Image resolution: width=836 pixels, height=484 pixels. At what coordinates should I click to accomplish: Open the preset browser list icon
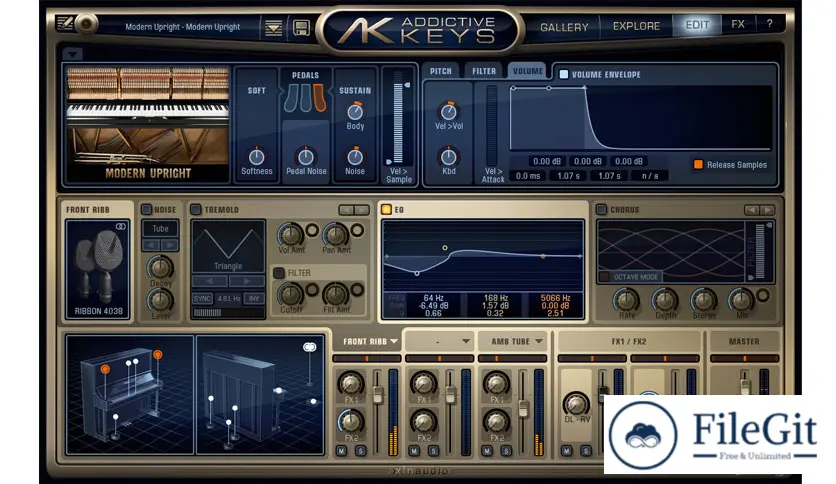click(274, 28)
